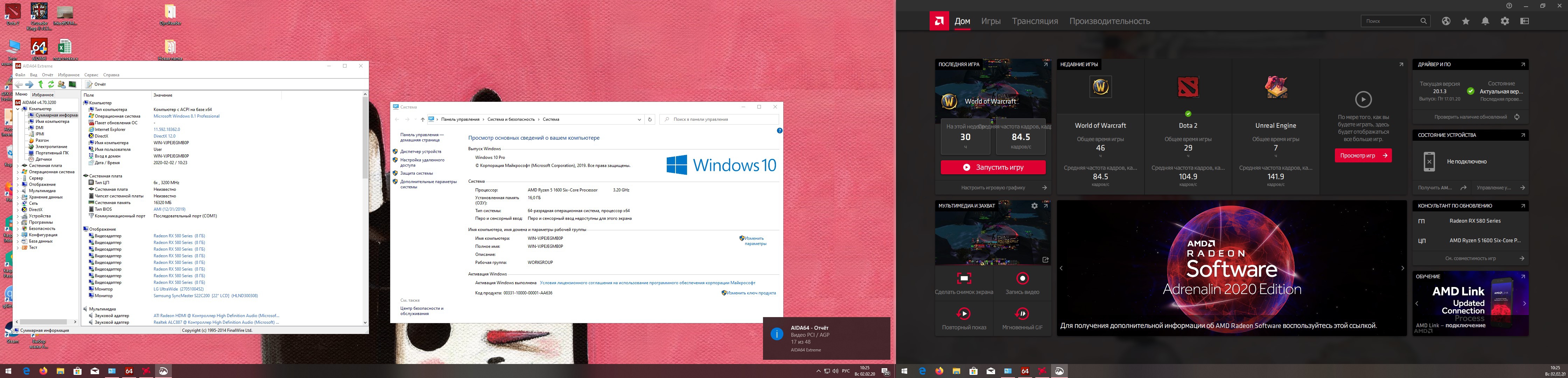1568x378 pixels.
Task: Click the AIDA64 users toolbar icon
Action: coord(62,85)
